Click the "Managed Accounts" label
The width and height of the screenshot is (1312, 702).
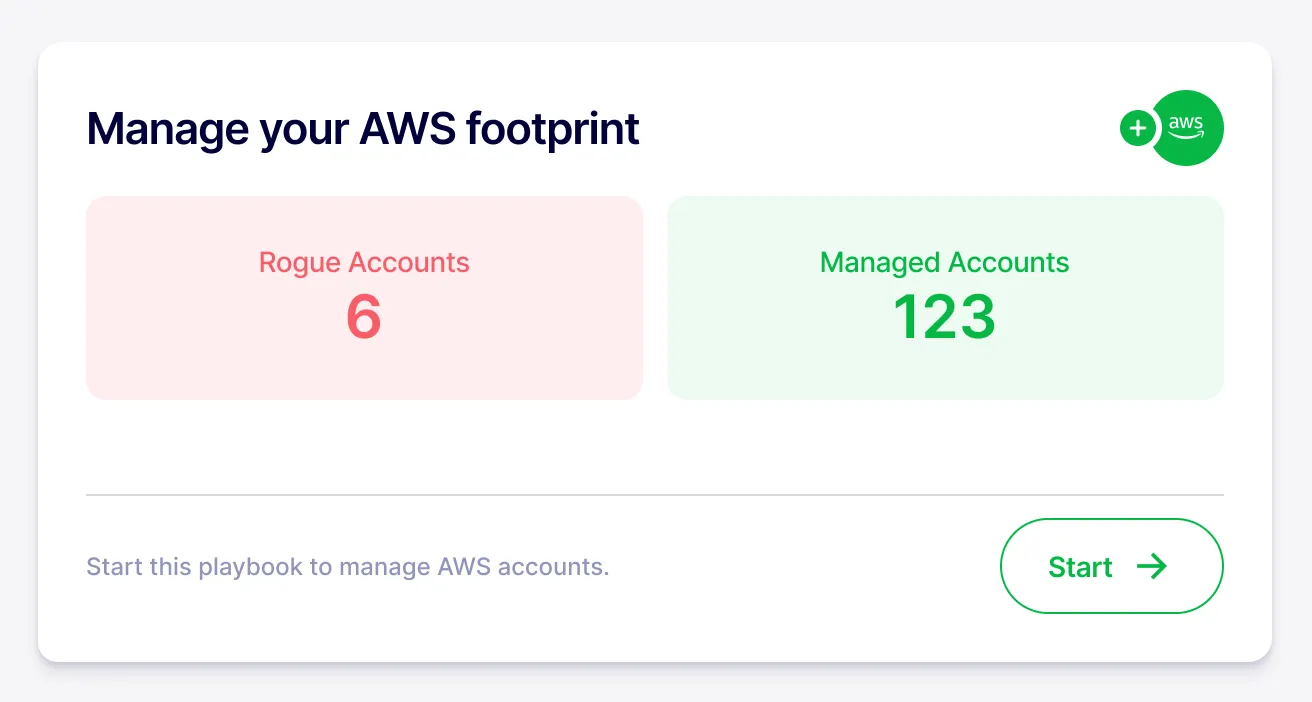click(945, 263)
